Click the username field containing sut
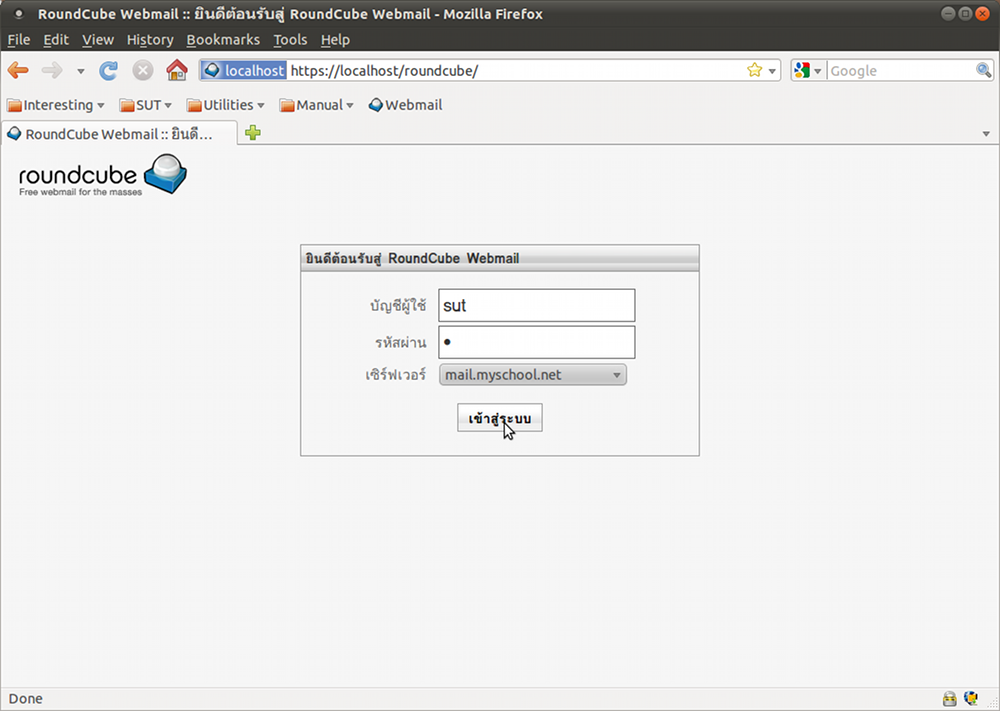This screenshot has height=711, width=1000. pos(536,305)
